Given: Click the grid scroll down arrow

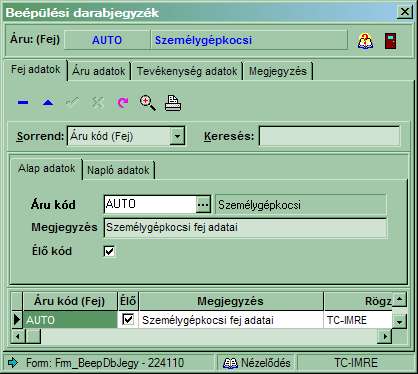Looking at the screenshot, I should coord(399,322).
